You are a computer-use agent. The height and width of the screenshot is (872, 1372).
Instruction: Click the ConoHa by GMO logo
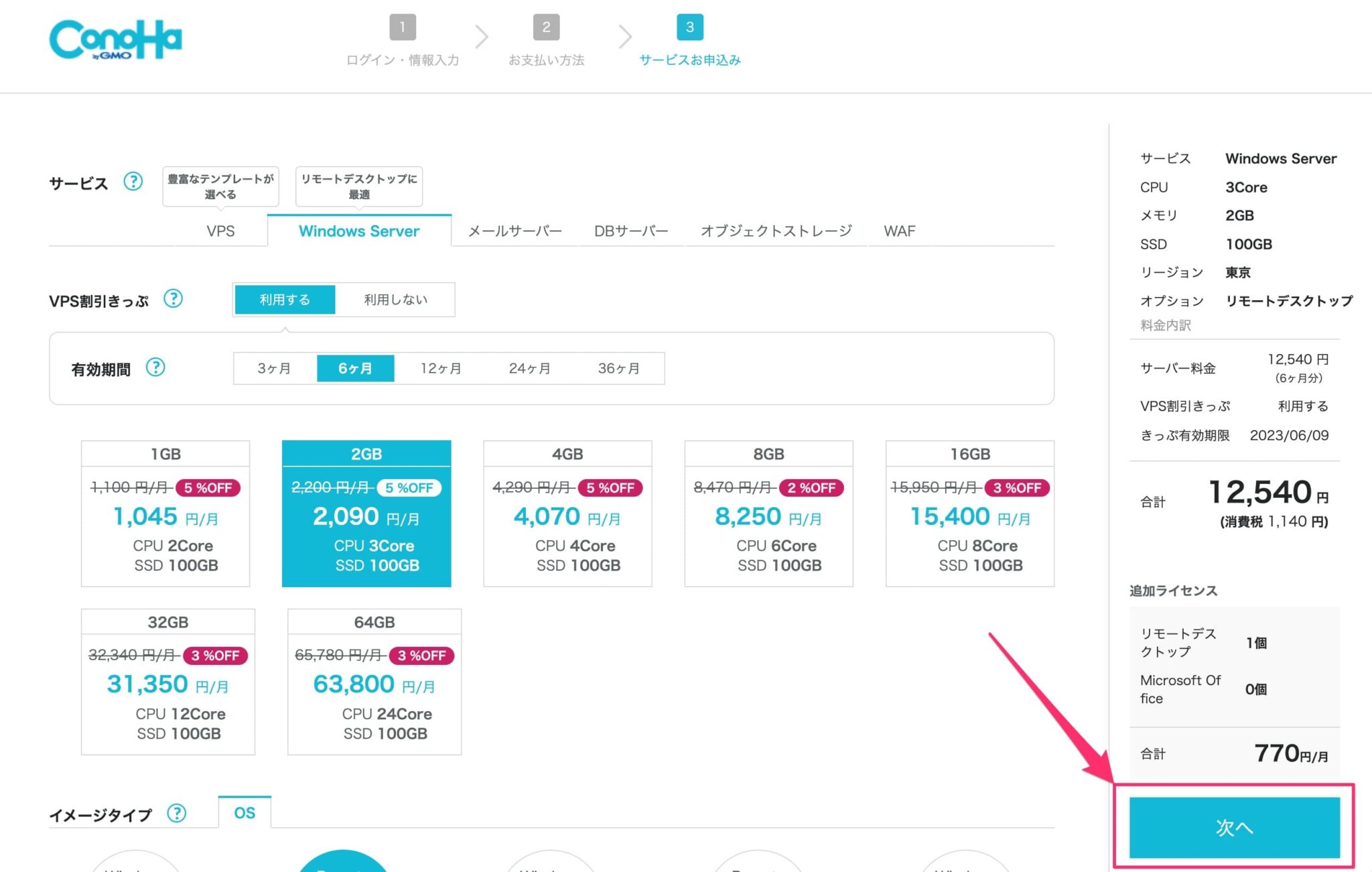point(115,40)
